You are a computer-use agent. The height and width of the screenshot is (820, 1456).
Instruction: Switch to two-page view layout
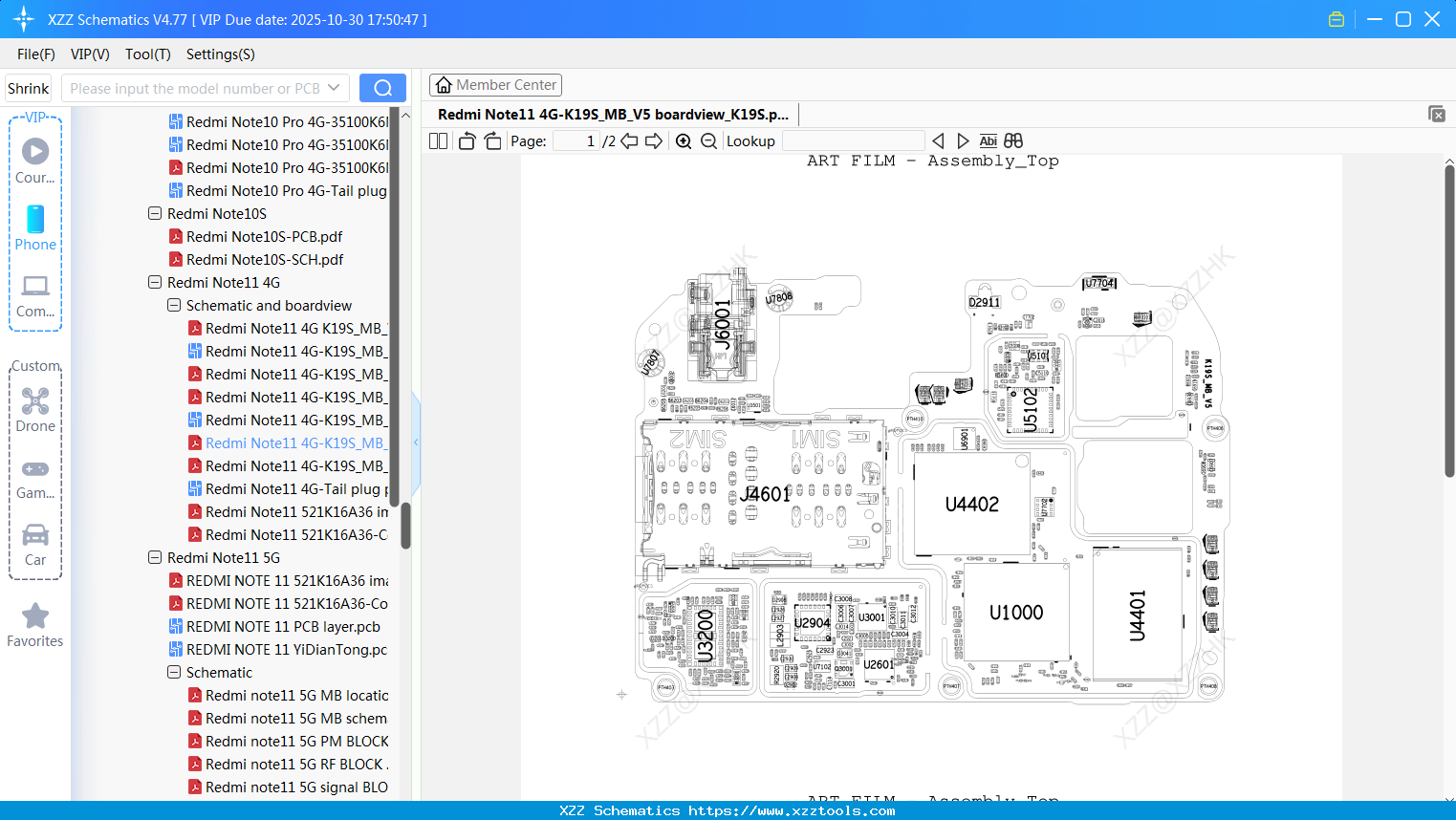pos(437,140)
